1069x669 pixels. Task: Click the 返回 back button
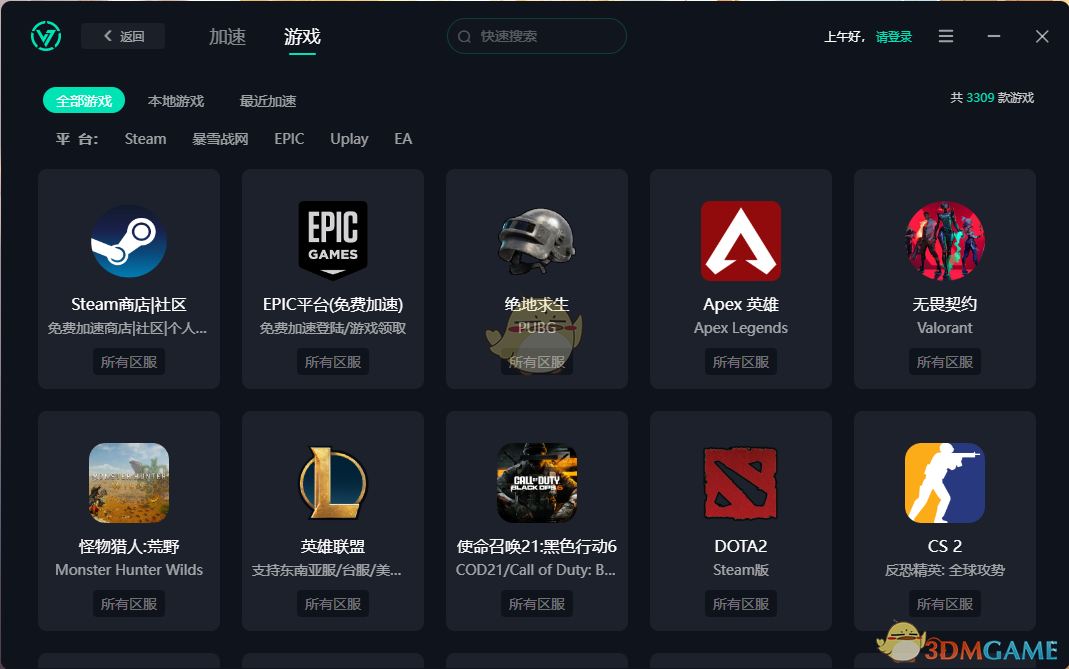tap(122, 35)
